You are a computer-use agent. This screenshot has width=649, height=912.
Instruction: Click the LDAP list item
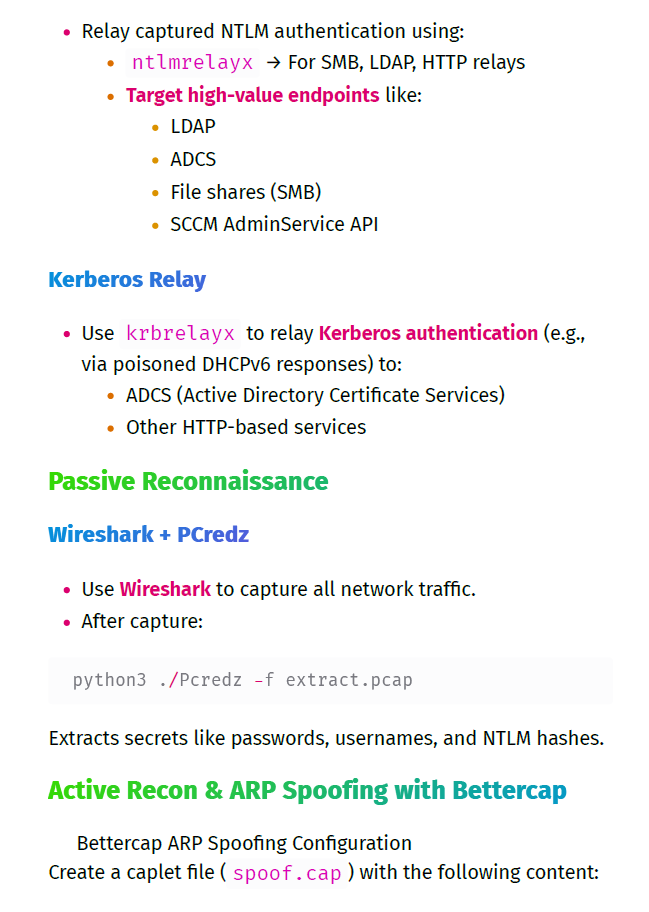point(193,126)
